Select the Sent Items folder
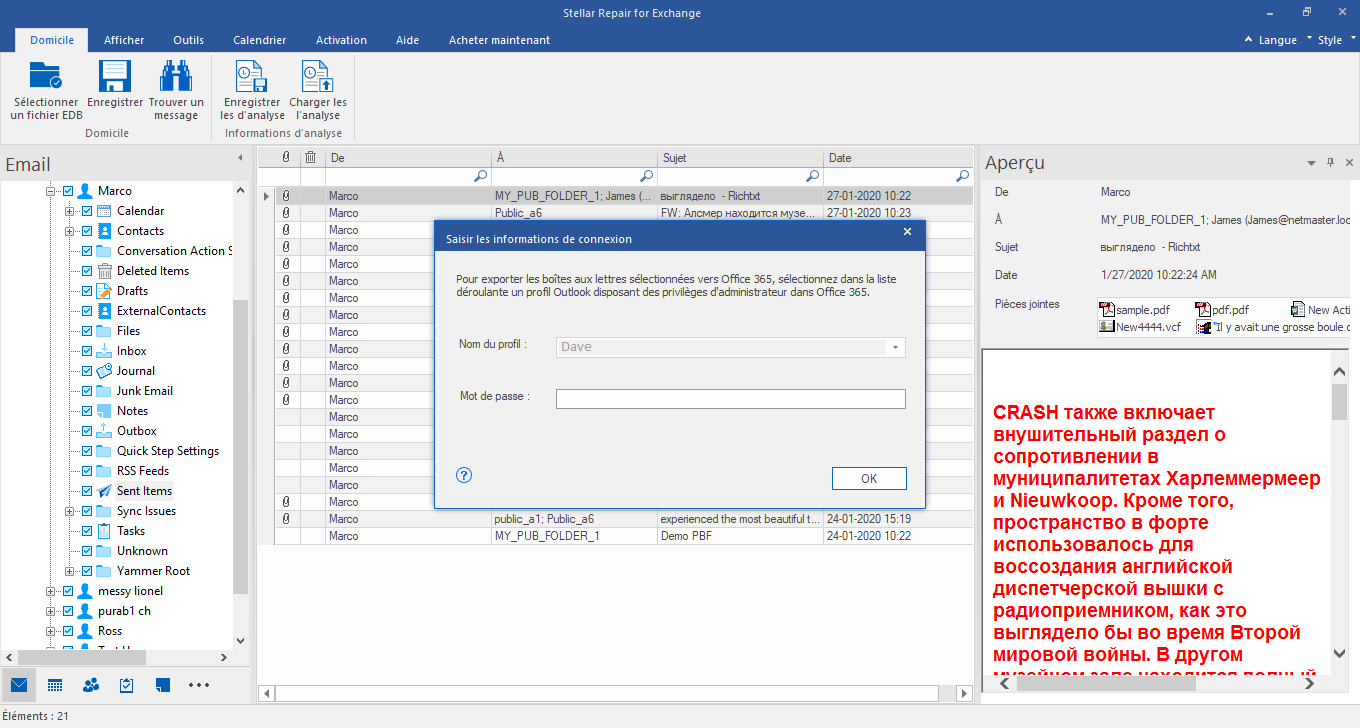 pyautogui.click(x=144, y=491)
